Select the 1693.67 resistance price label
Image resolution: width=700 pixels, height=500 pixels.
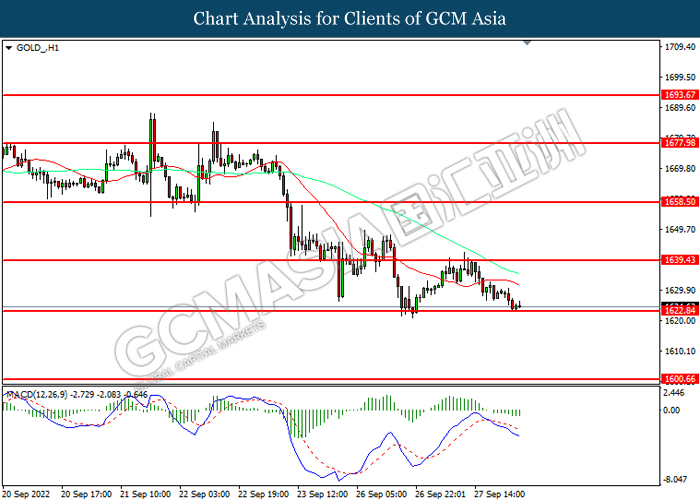point(680,95)
